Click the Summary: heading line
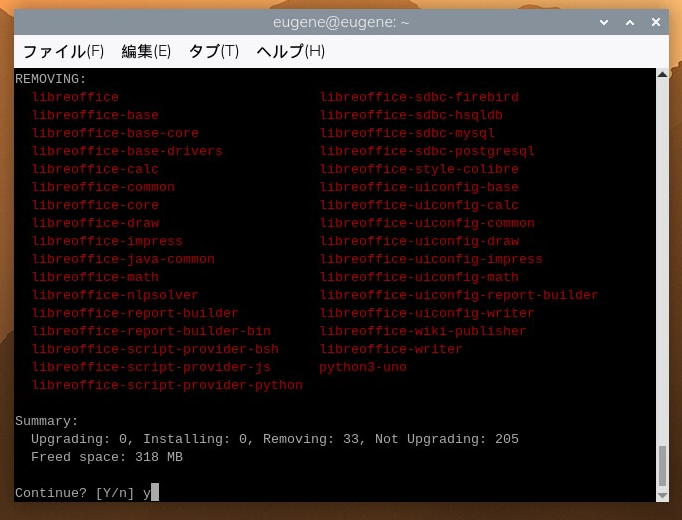 click(47, 421)
